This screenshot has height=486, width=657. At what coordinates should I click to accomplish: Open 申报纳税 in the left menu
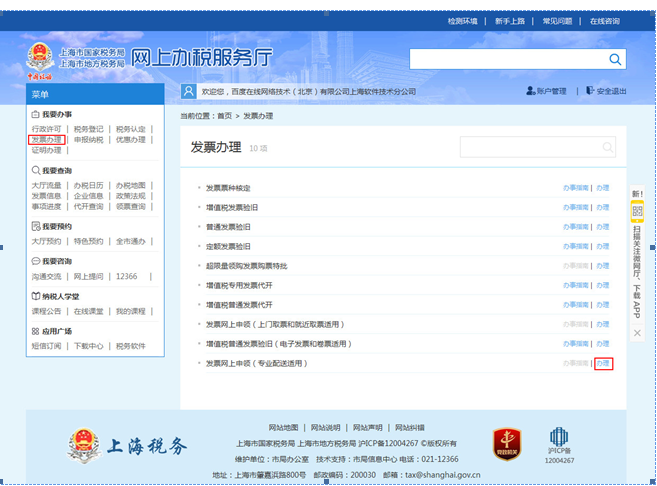tap(88, 140)
